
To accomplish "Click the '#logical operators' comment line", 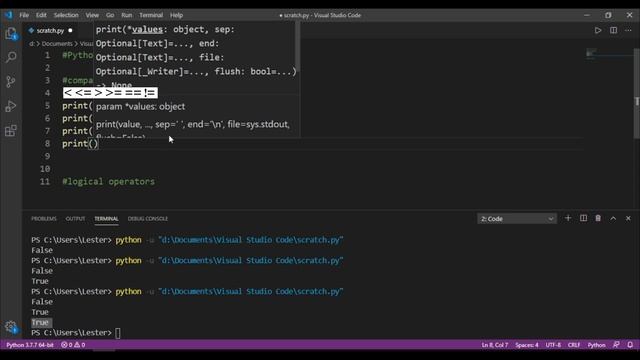I will tap(109, 182).
